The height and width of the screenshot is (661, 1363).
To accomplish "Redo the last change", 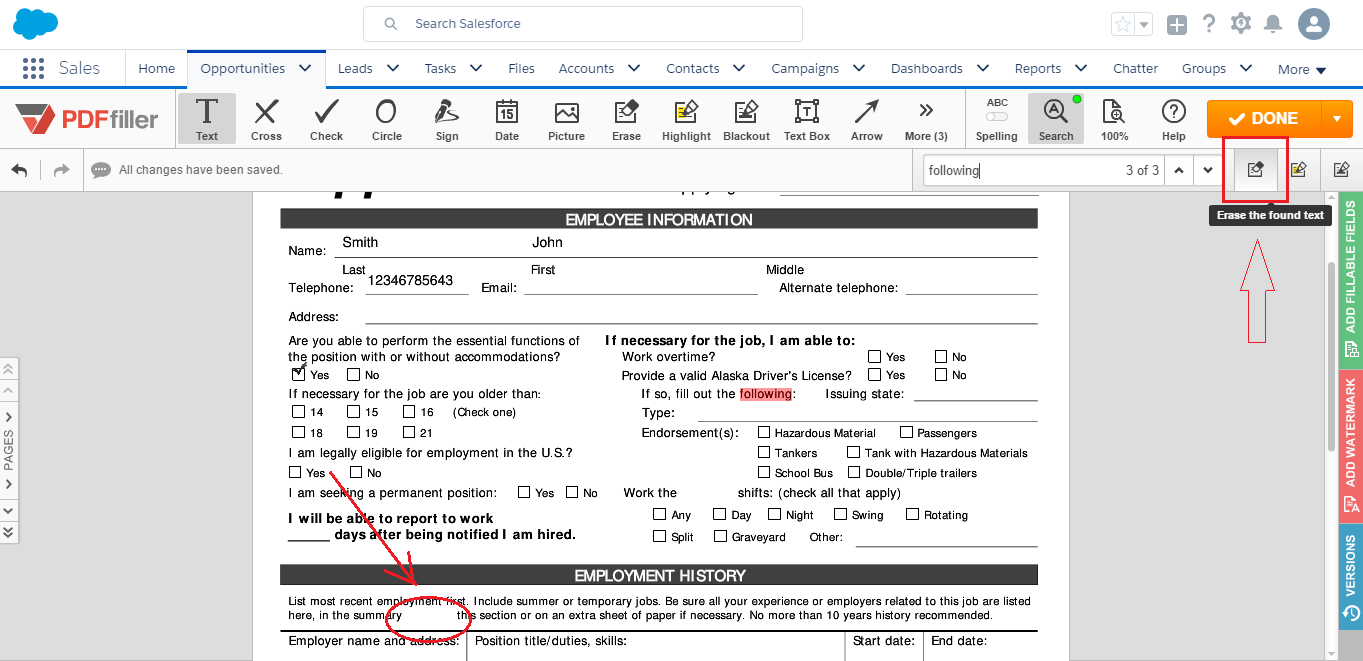I will pyautogui.click(x=62, y=170).
